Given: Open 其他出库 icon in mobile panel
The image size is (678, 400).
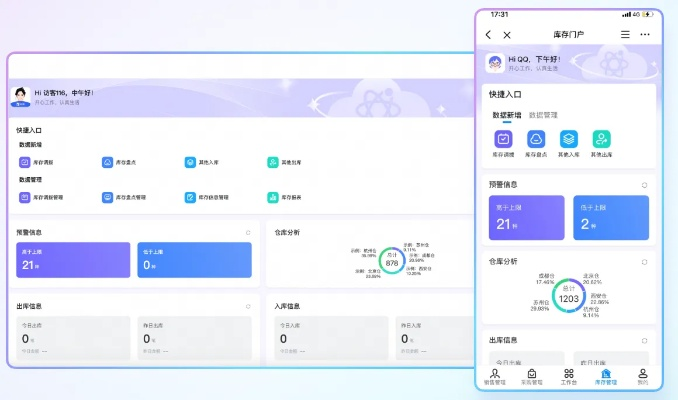Looking at the screenshot, I should tap(601, 140).
